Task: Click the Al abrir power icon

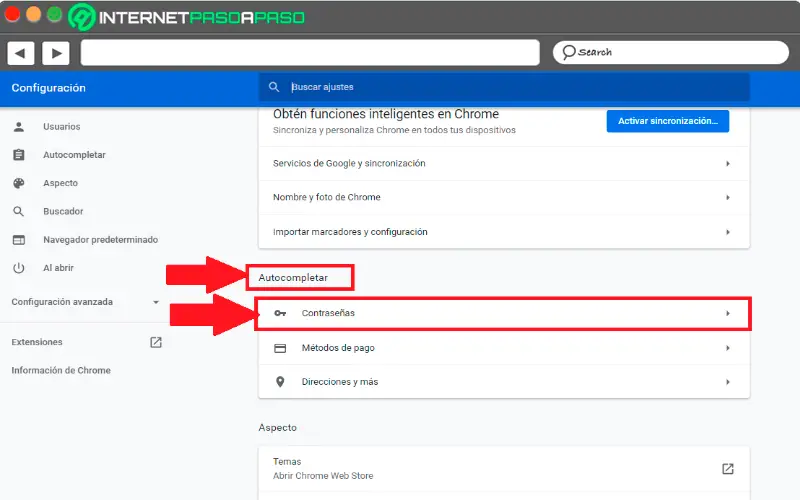Action: [x=19, y=268]
